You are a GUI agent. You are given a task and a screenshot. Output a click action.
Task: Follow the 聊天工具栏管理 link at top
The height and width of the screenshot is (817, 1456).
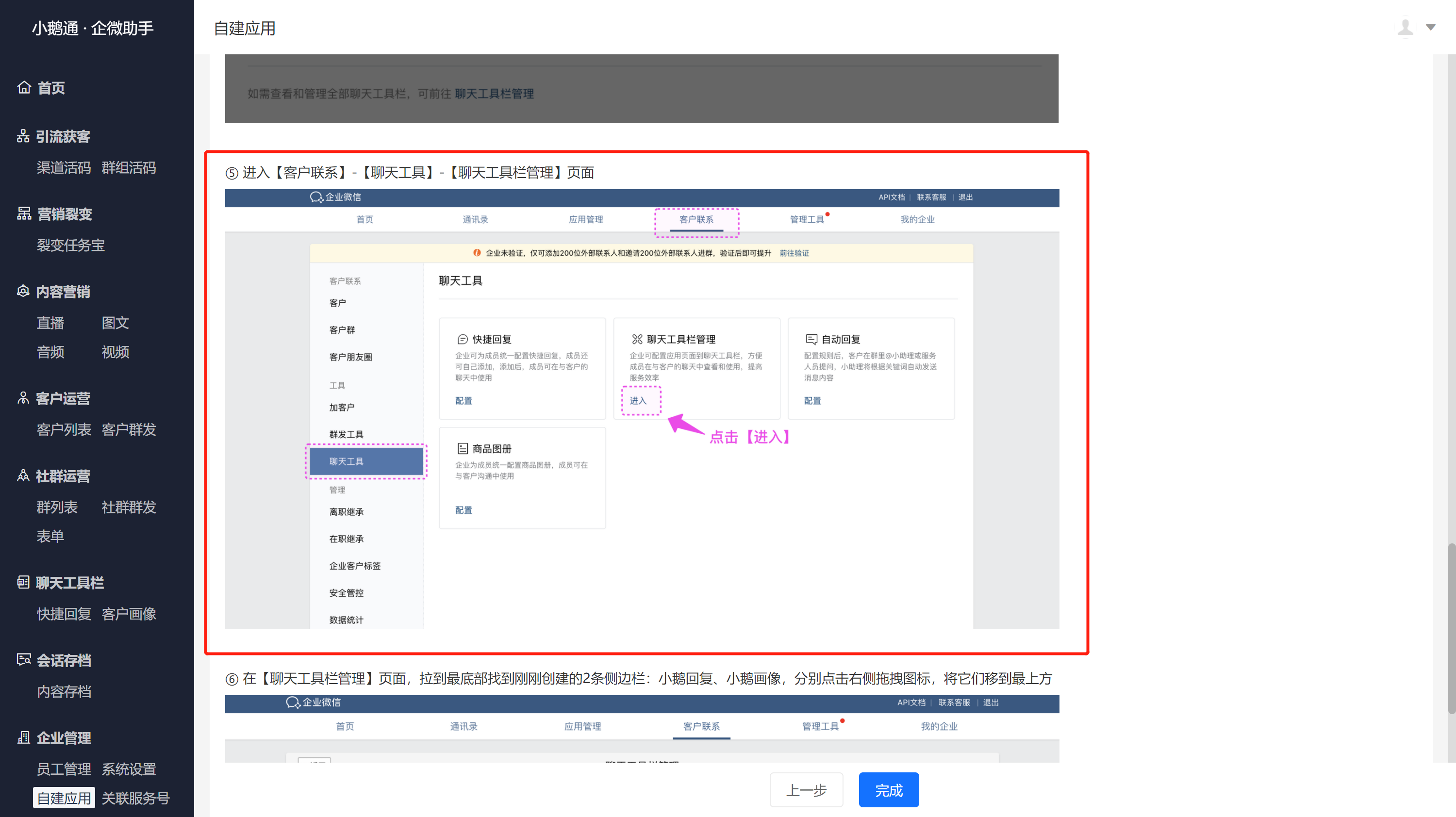(x=494, y=94)
